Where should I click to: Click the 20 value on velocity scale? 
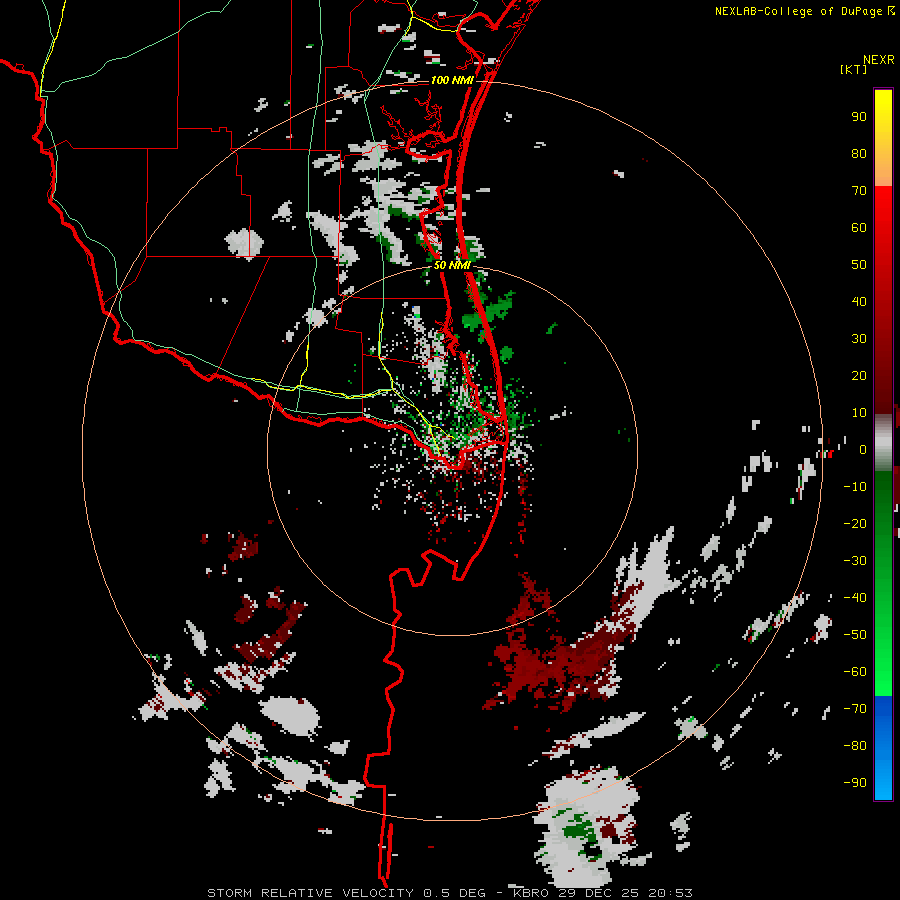click(859, 375)
